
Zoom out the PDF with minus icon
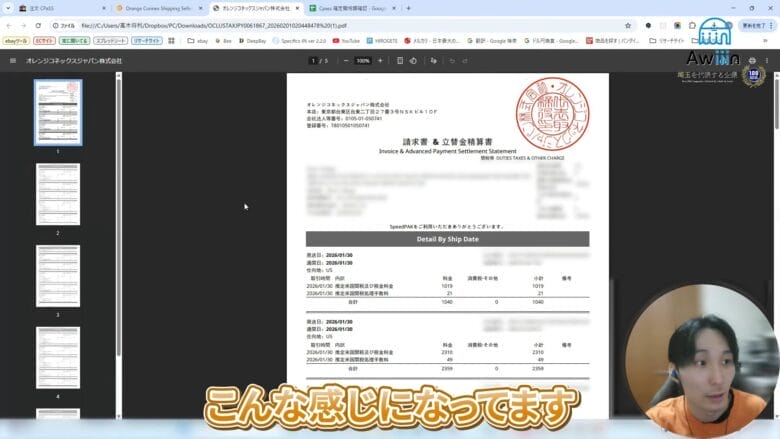click(x=346, y=61)
